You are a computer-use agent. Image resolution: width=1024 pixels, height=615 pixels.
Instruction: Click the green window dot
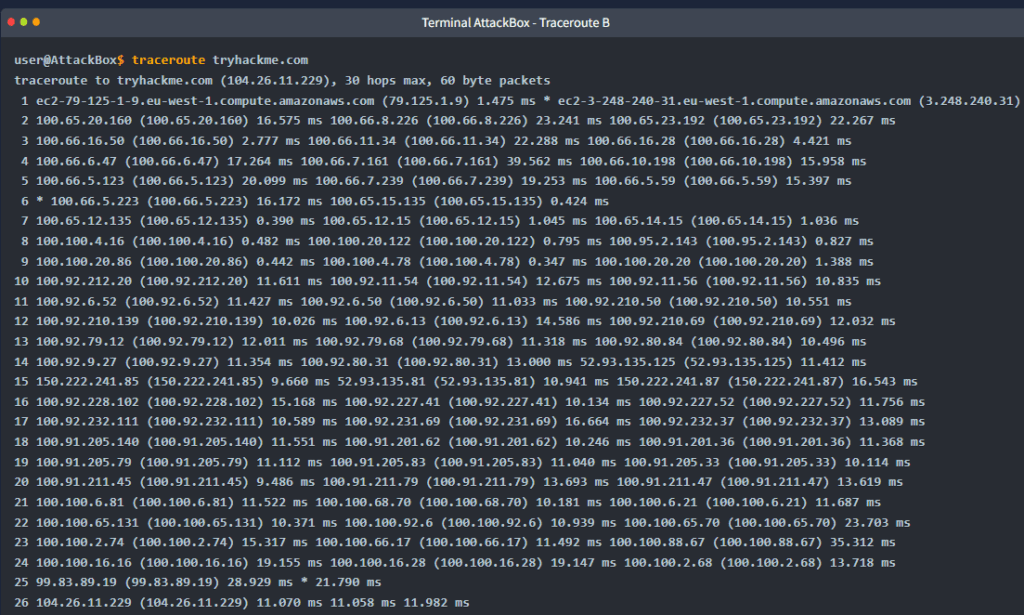pyautogui.click(x=24, y=22)
